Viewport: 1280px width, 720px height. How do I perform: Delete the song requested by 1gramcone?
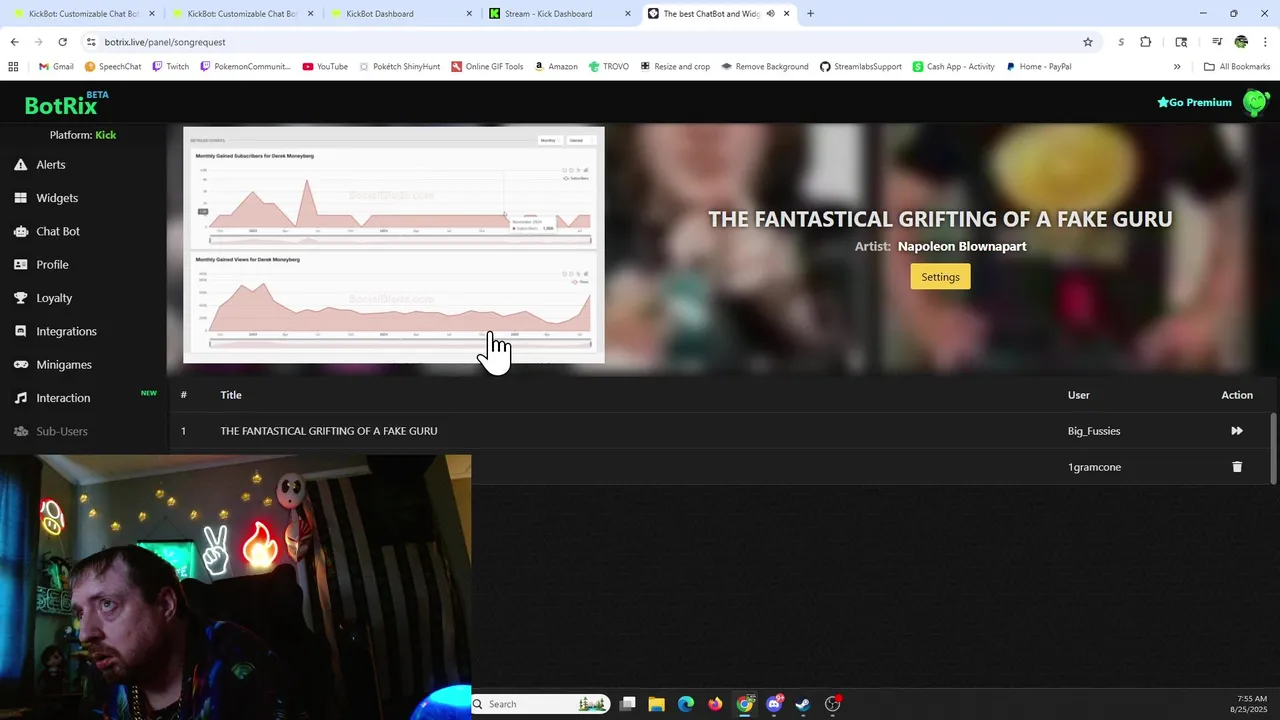pos(1237,467)
